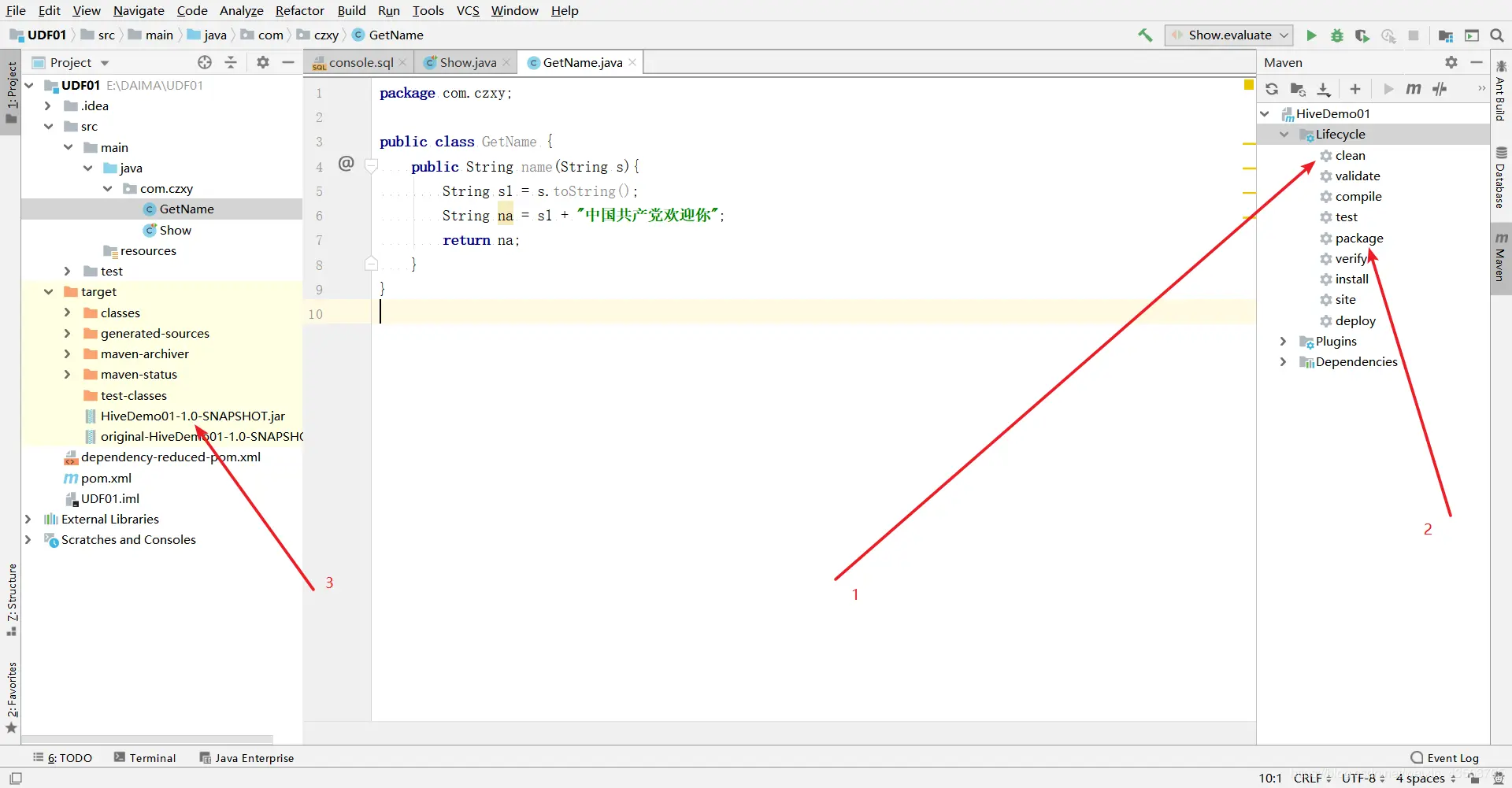Open the Refactor menu
The width and height of the screenshot is (1512, 788).
coord(299,10)
